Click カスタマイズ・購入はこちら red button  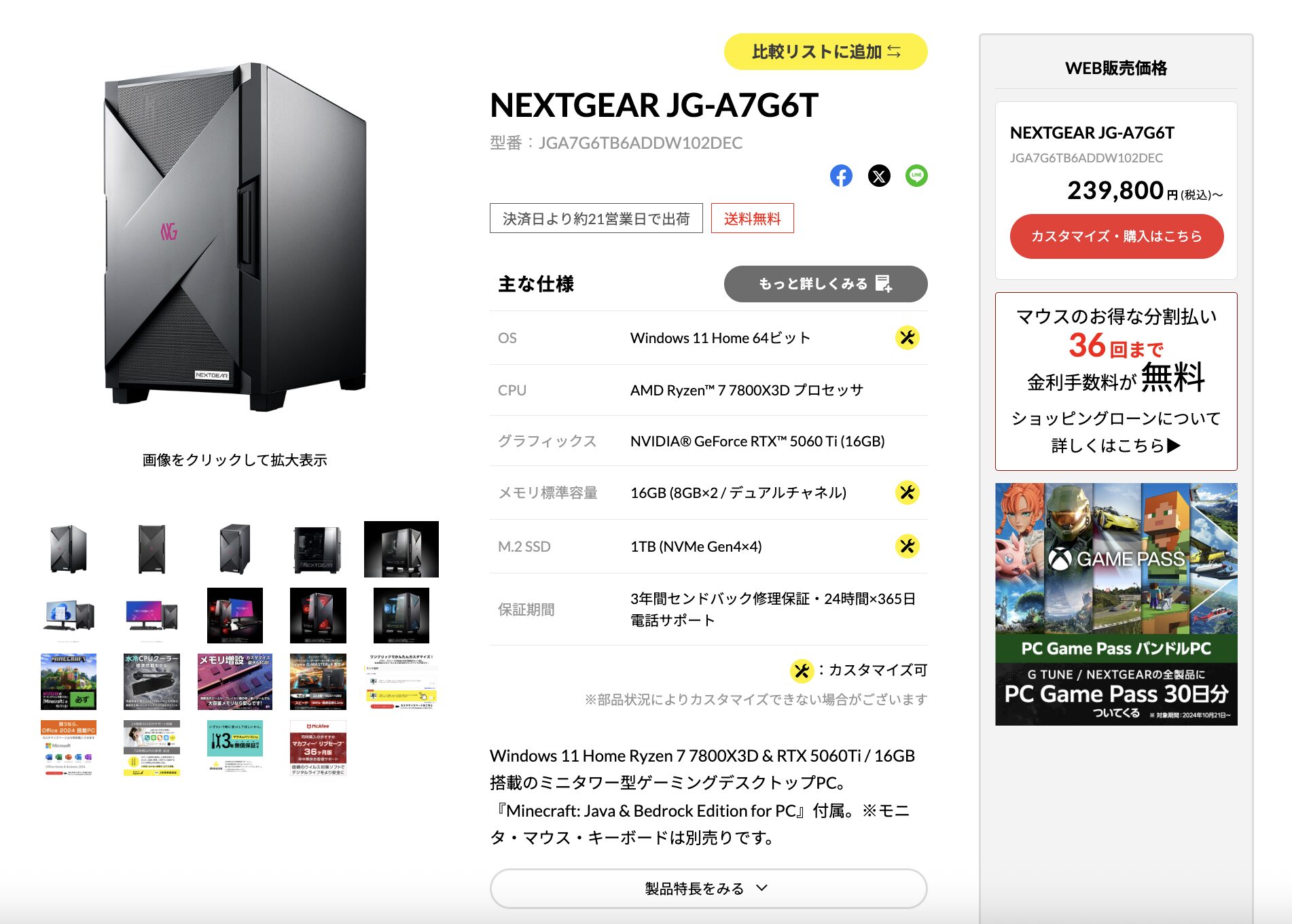[x=1116, y=236]
